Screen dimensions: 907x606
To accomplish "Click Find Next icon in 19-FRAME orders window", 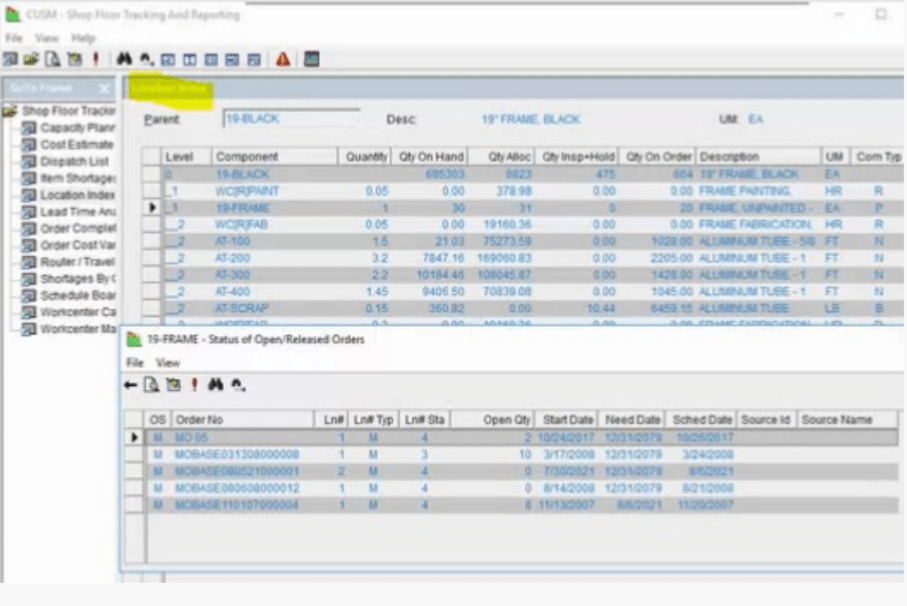I will pyautogui.click(x=238, y=385).
